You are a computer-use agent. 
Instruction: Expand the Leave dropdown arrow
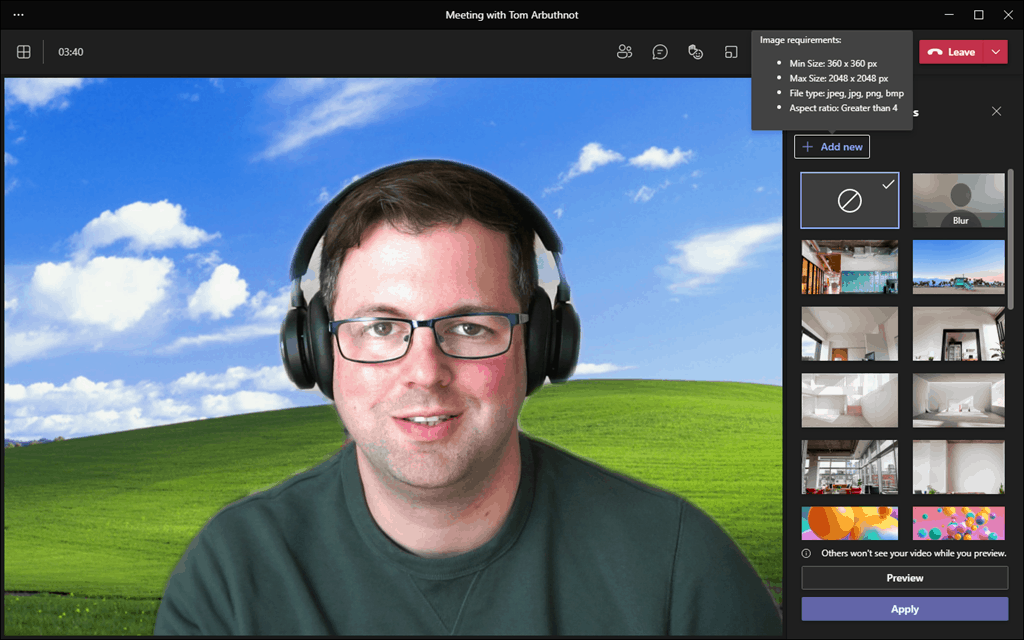pyautogui.click(x=996, y=52)
